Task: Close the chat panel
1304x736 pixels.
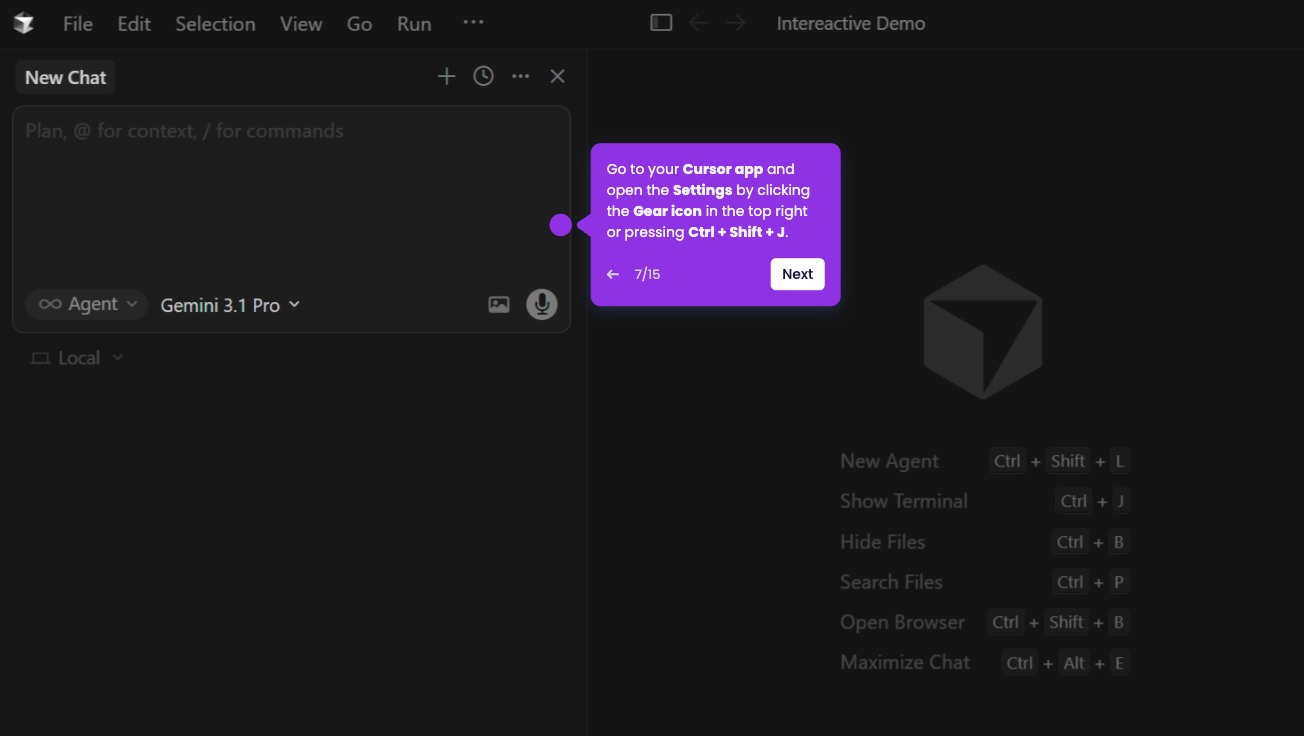Action: [x=558, y=76]
